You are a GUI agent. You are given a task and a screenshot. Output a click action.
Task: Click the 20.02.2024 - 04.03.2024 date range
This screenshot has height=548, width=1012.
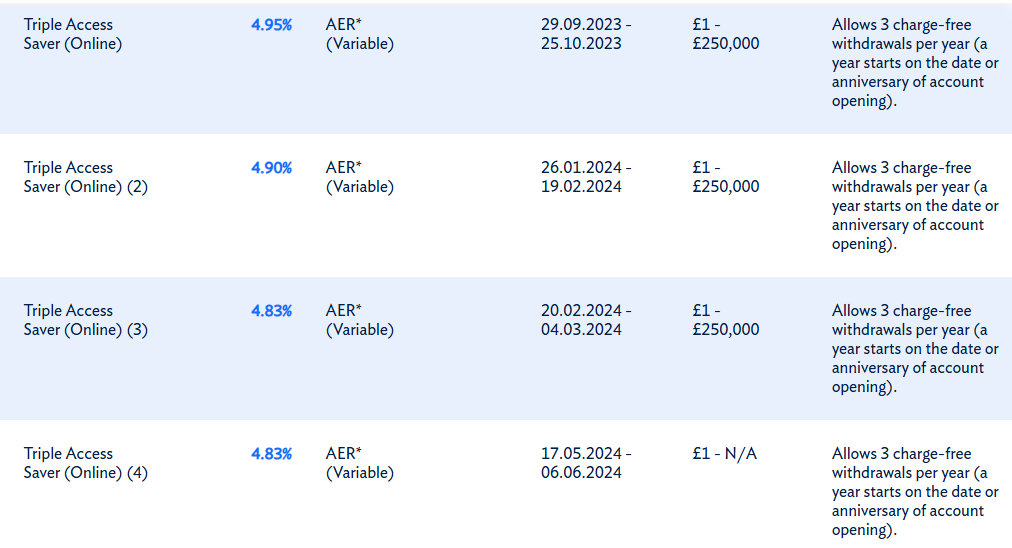point(586,320)
